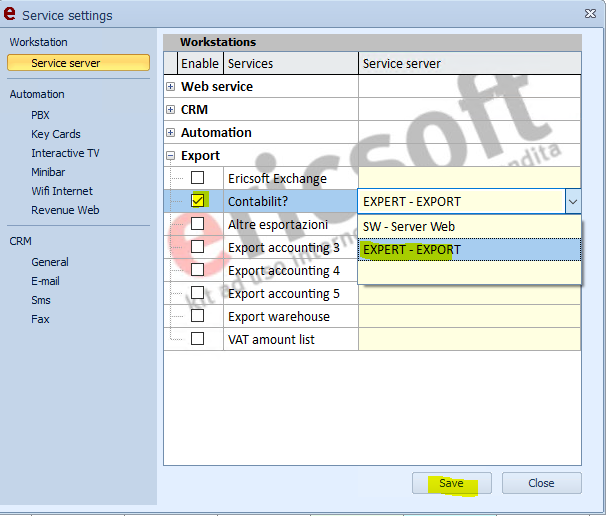Click Service server cell for Export accounting 5
The height and width of the screenshot is (516, 606).
point(469,294)
